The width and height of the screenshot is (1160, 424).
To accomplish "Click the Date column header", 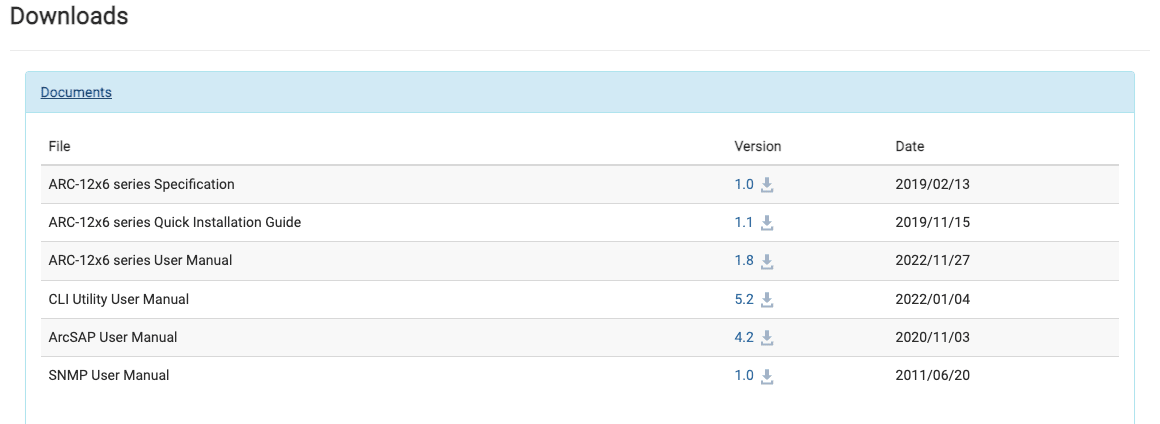I will pos(910,146).
